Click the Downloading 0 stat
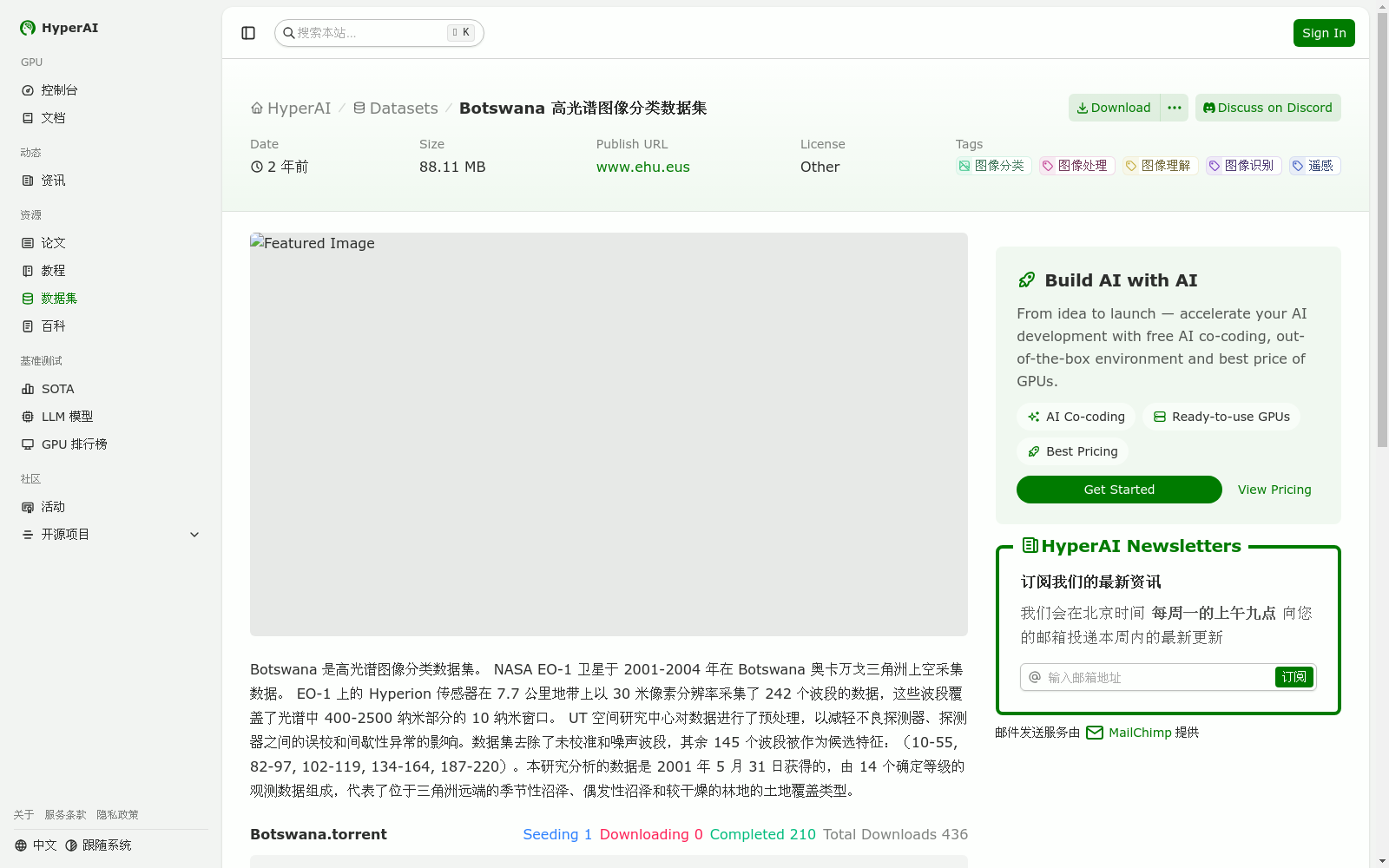 [x=651, y=834]
